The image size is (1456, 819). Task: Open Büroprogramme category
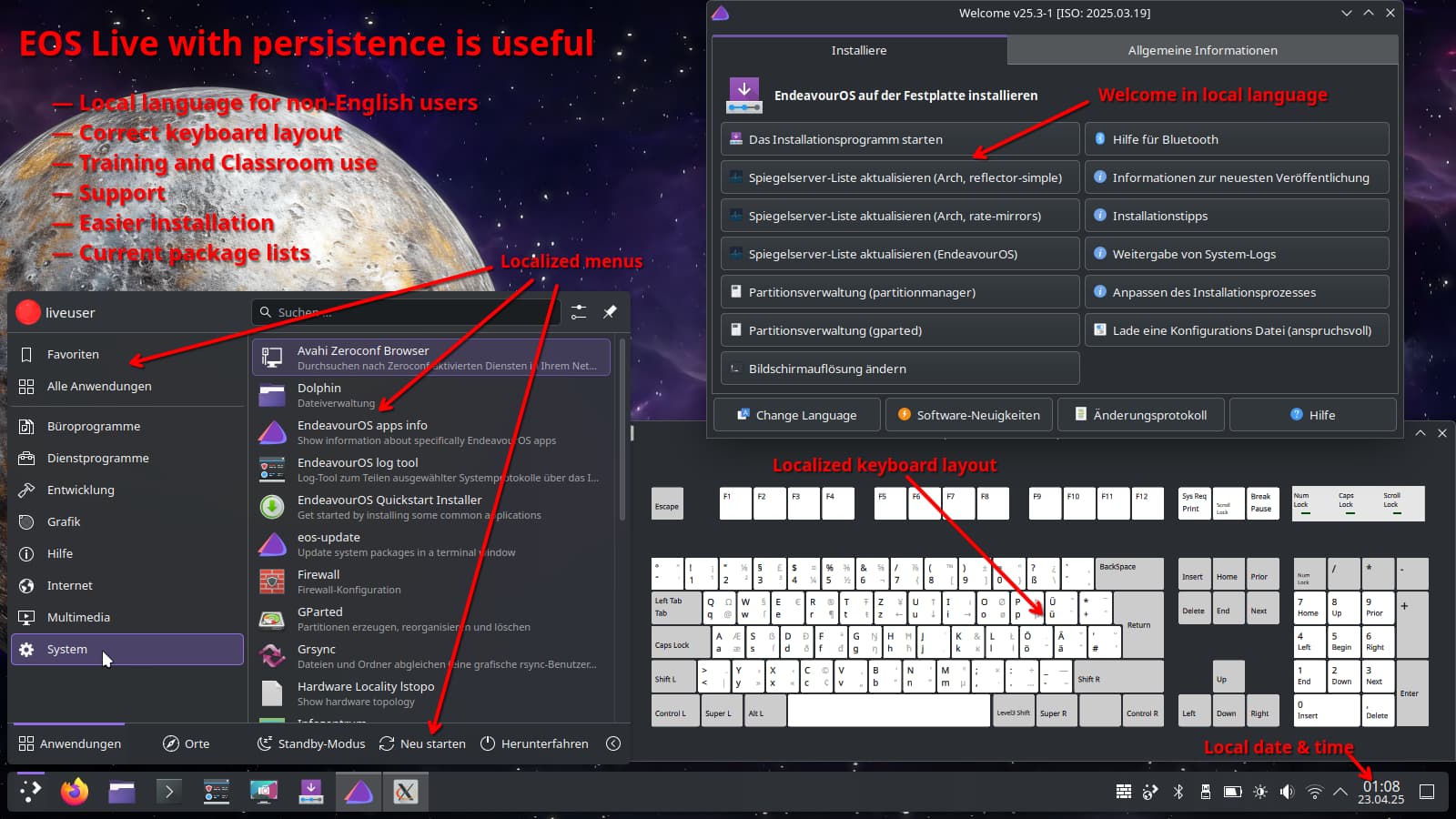[x=126, y=426]
